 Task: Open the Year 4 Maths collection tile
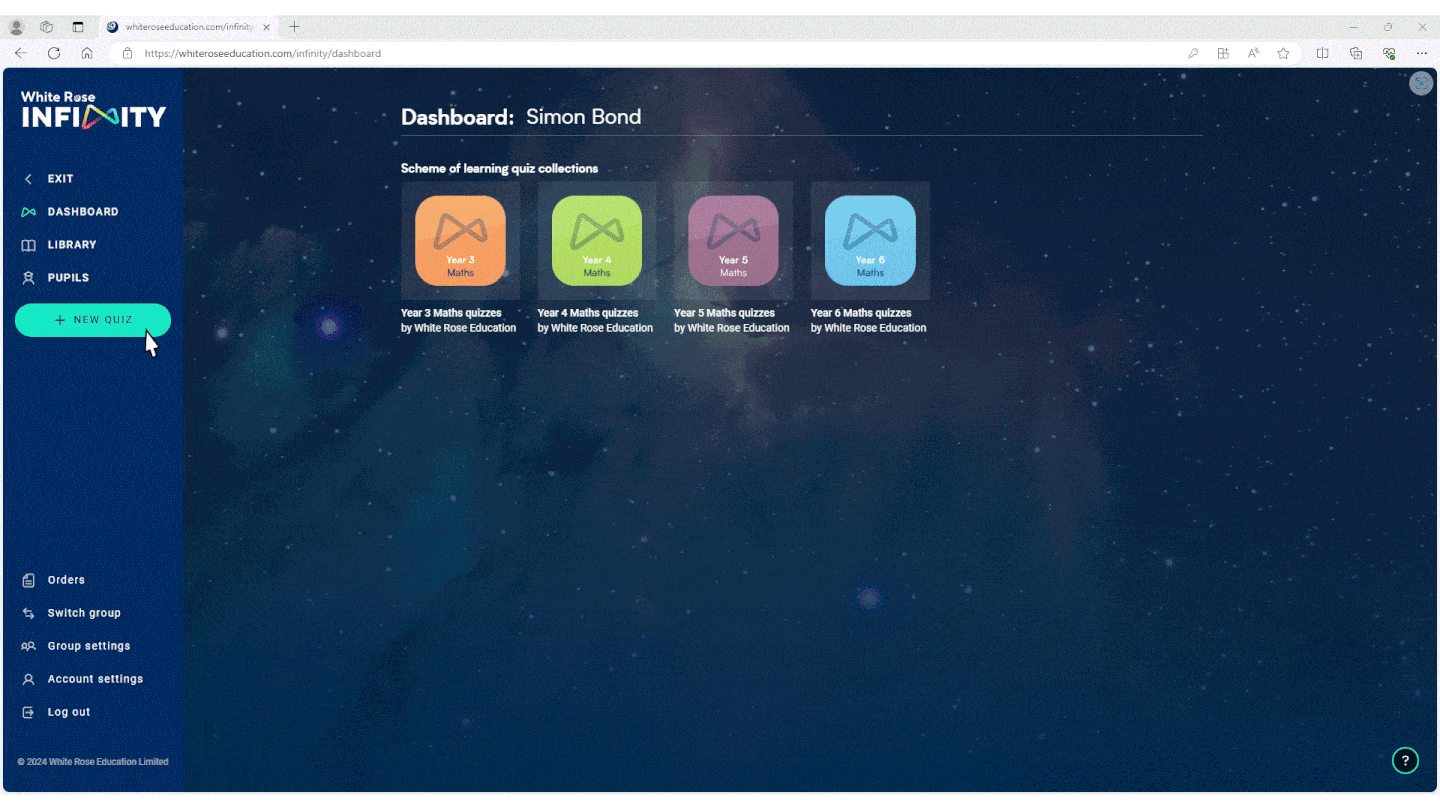coord(597,241)
